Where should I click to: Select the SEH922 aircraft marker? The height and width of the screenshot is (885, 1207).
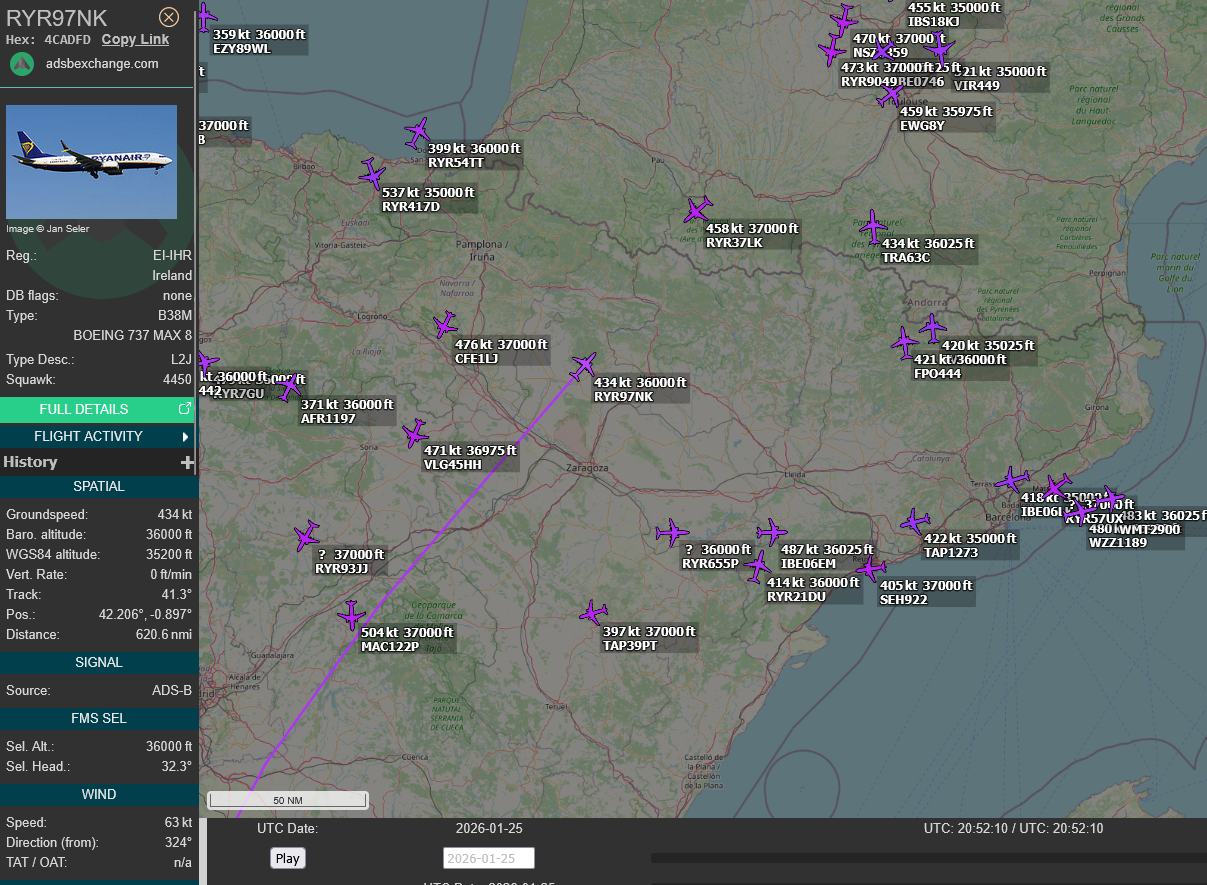click(870, 569)
